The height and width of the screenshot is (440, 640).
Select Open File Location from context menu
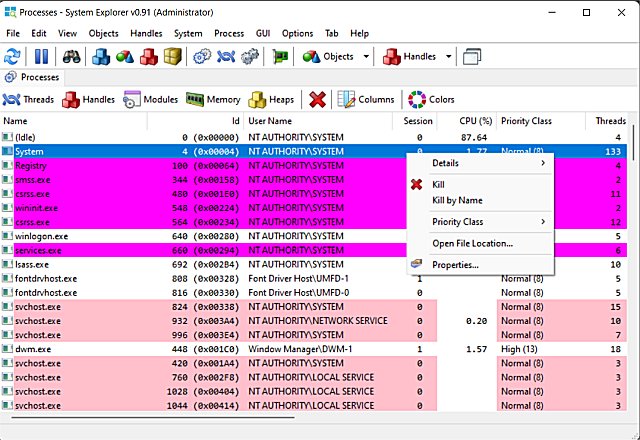pyautogui.click(x=472, y=243)
